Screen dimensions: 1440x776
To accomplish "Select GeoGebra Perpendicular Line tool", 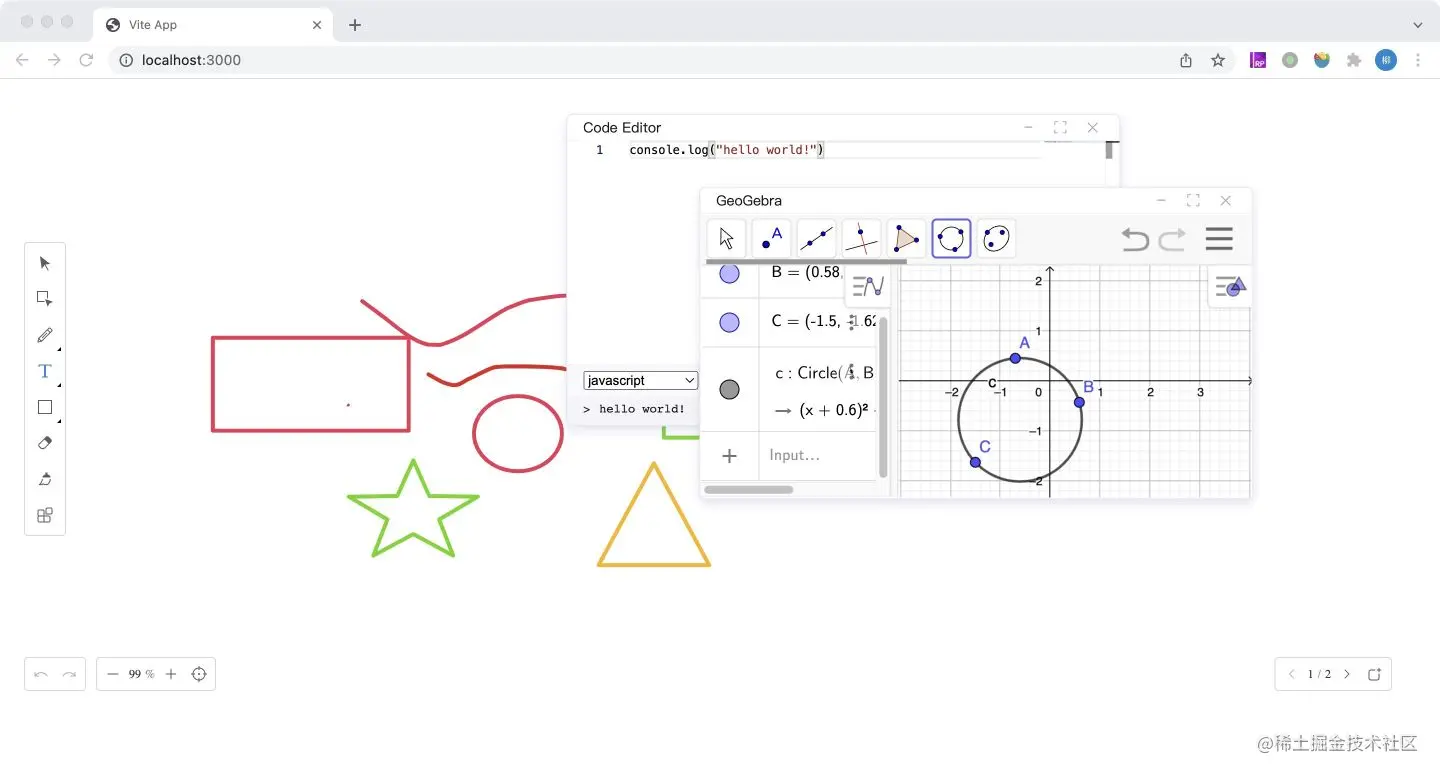I will click(x=861, y=239).
